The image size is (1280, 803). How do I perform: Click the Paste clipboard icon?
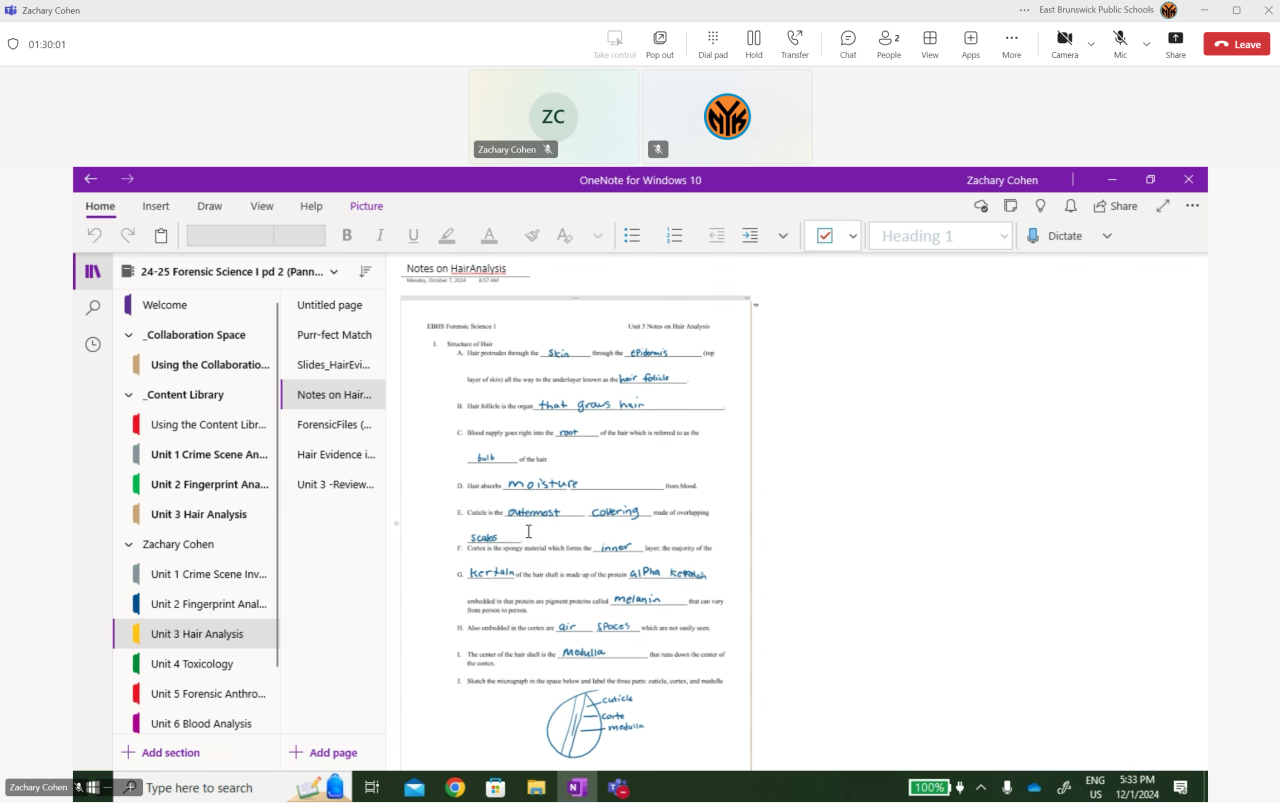click(161, 236)
